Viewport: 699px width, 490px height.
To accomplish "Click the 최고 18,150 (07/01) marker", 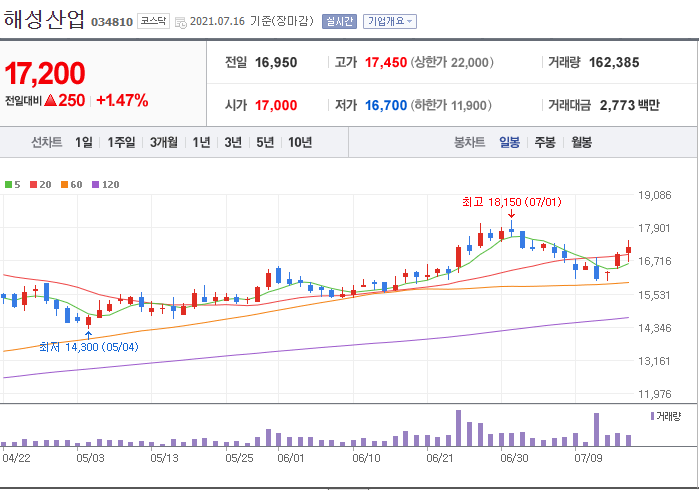I will pyautogui.click(x=512, y=202).
